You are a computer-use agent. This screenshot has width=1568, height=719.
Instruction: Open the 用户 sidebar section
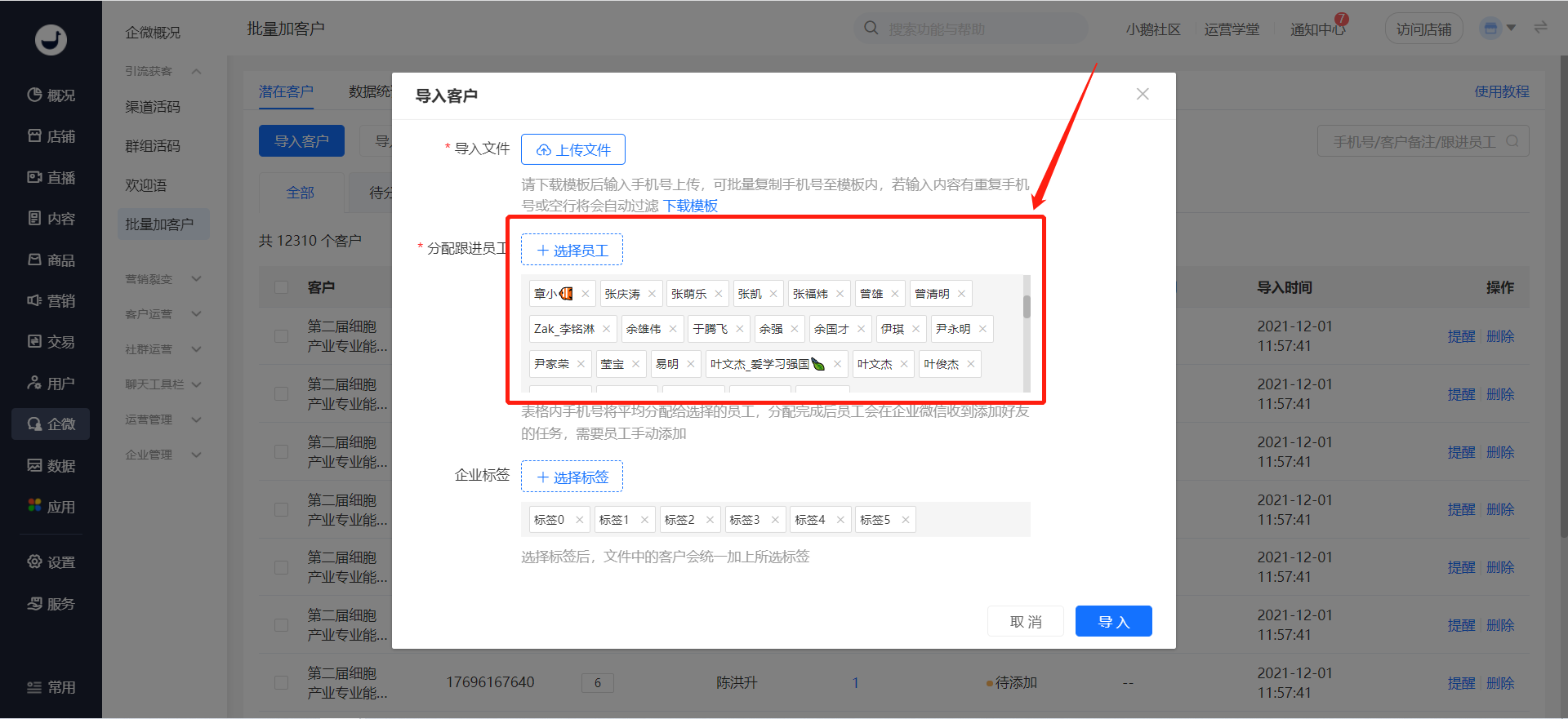(x=51, y=383)
